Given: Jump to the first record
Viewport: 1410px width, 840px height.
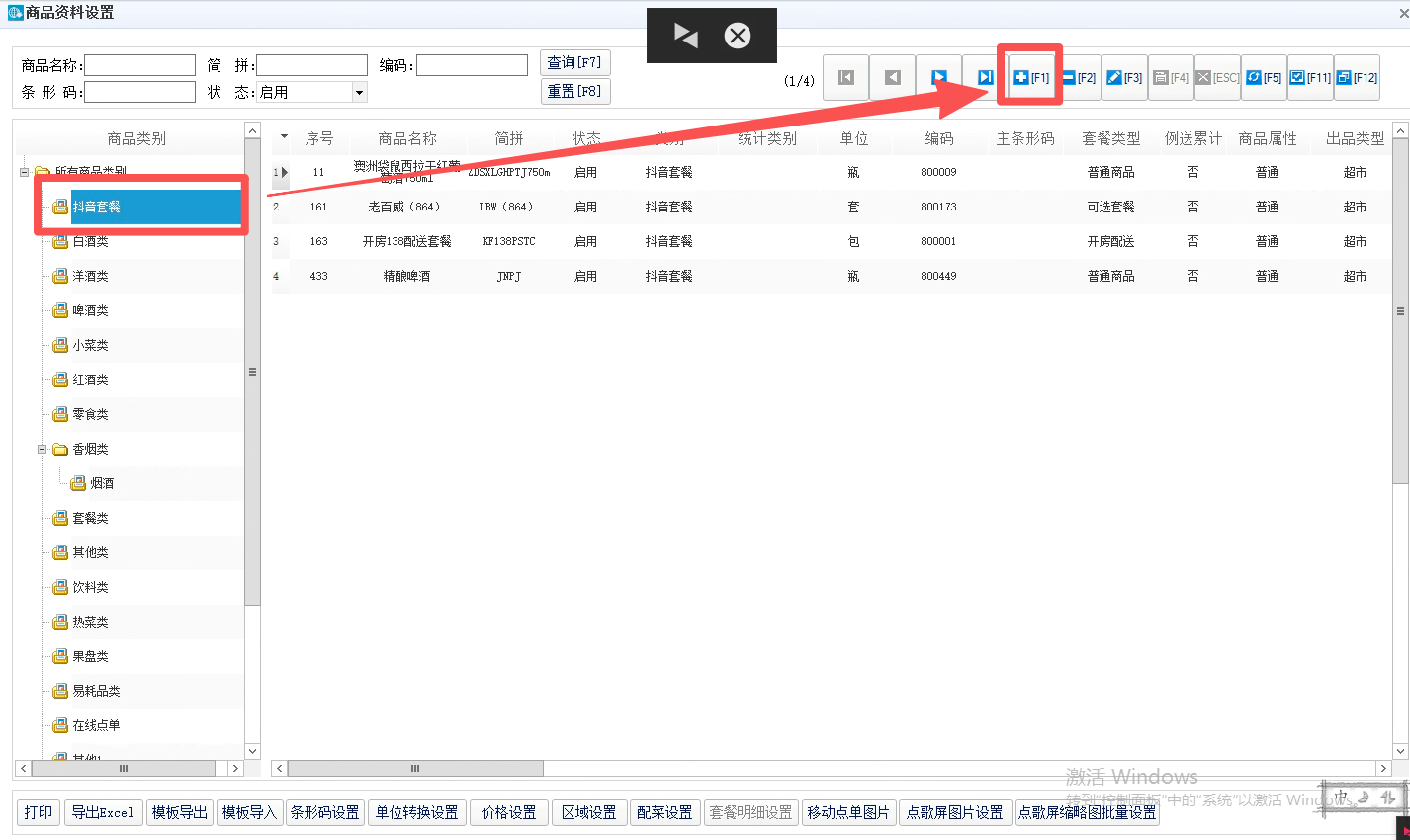Looking at the screenshot, I should pos(846,77).
